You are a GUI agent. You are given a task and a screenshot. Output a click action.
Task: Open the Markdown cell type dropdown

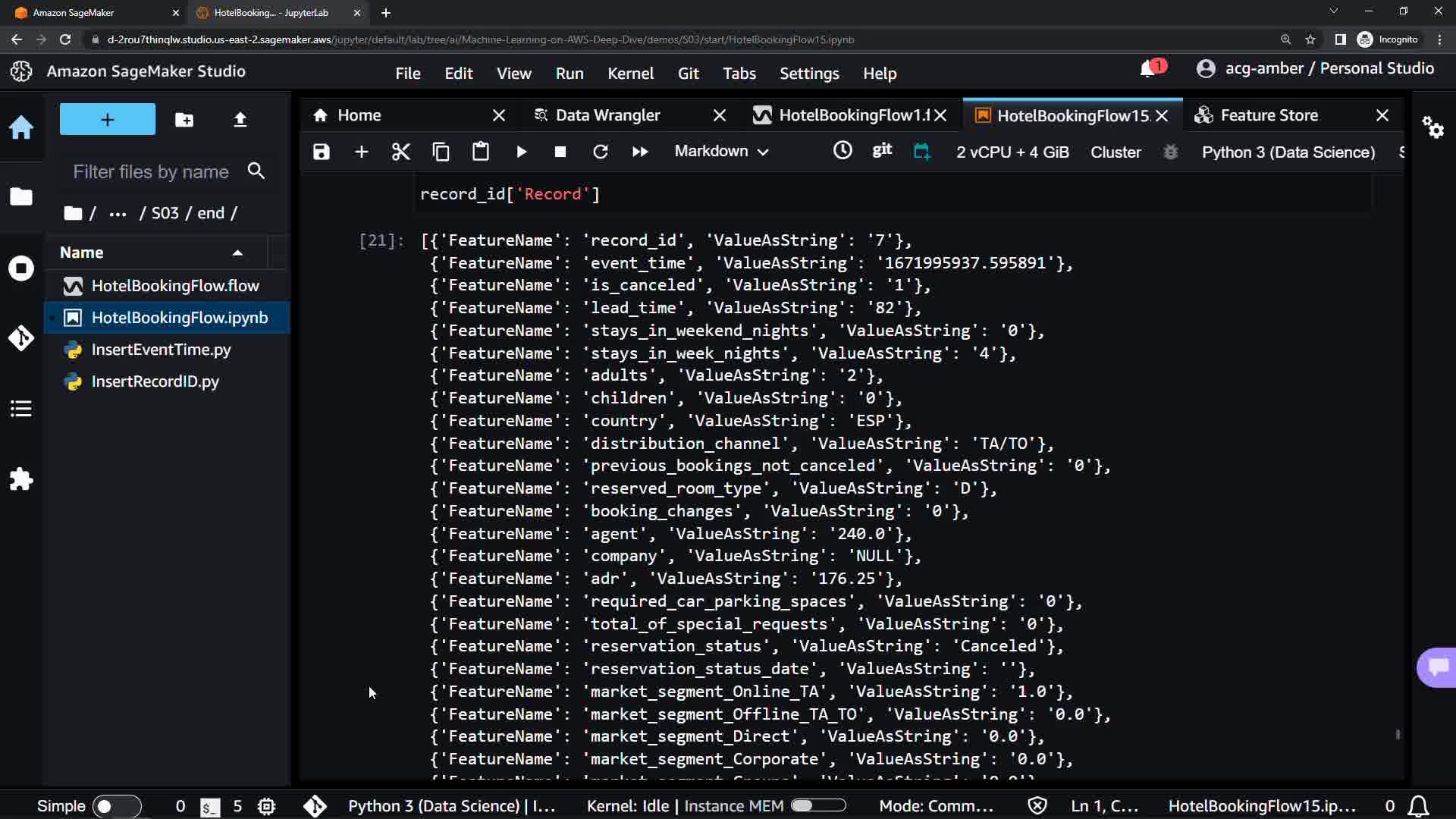(721, 152)
